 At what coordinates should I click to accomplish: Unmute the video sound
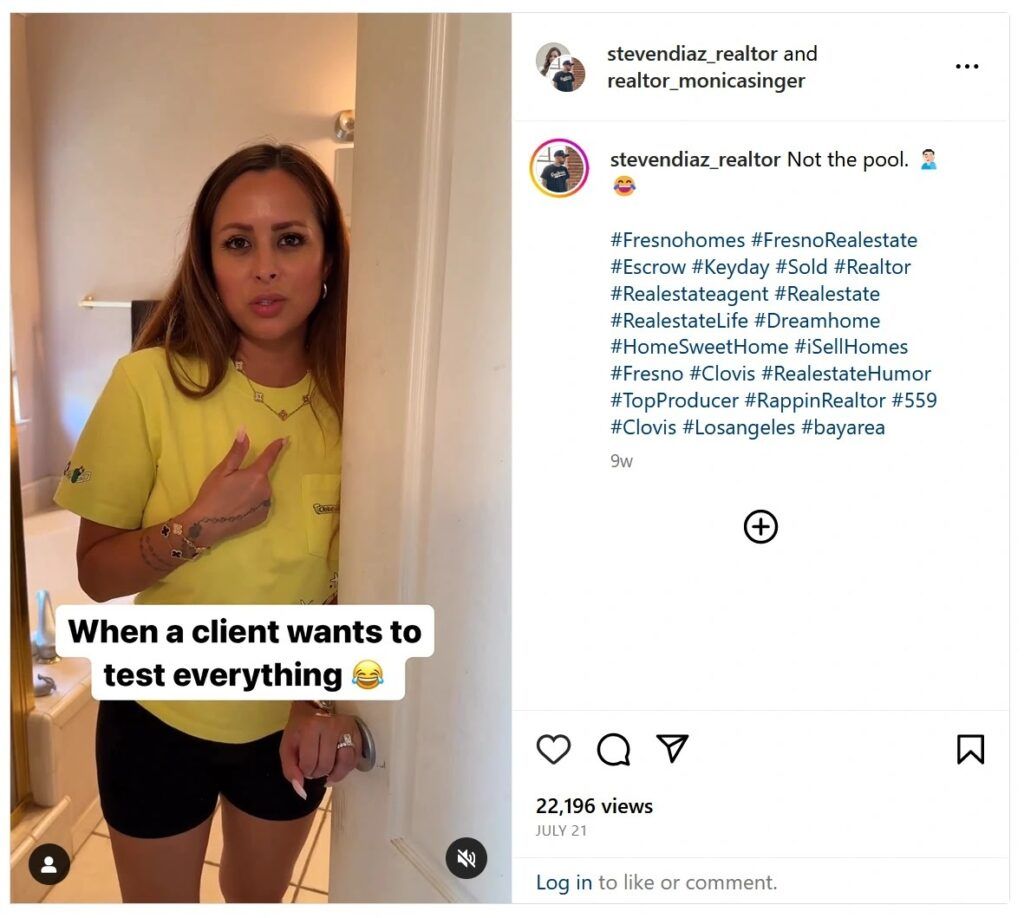[465, 858]
